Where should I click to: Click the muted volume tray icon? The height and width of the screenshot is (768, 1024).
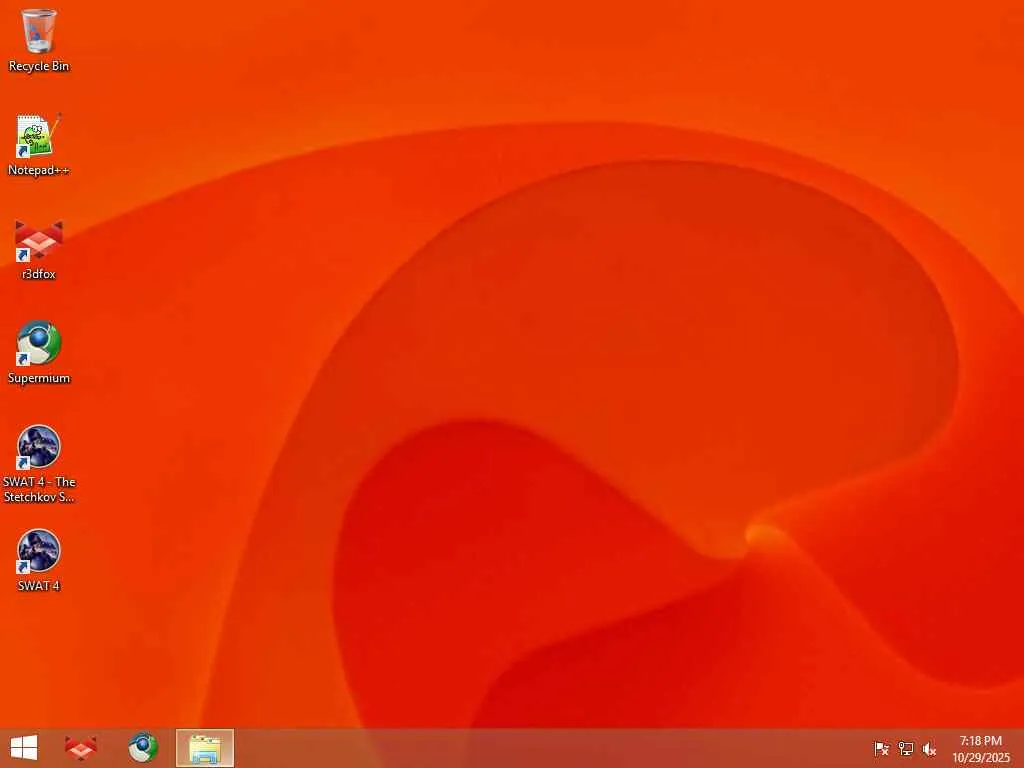929,748
